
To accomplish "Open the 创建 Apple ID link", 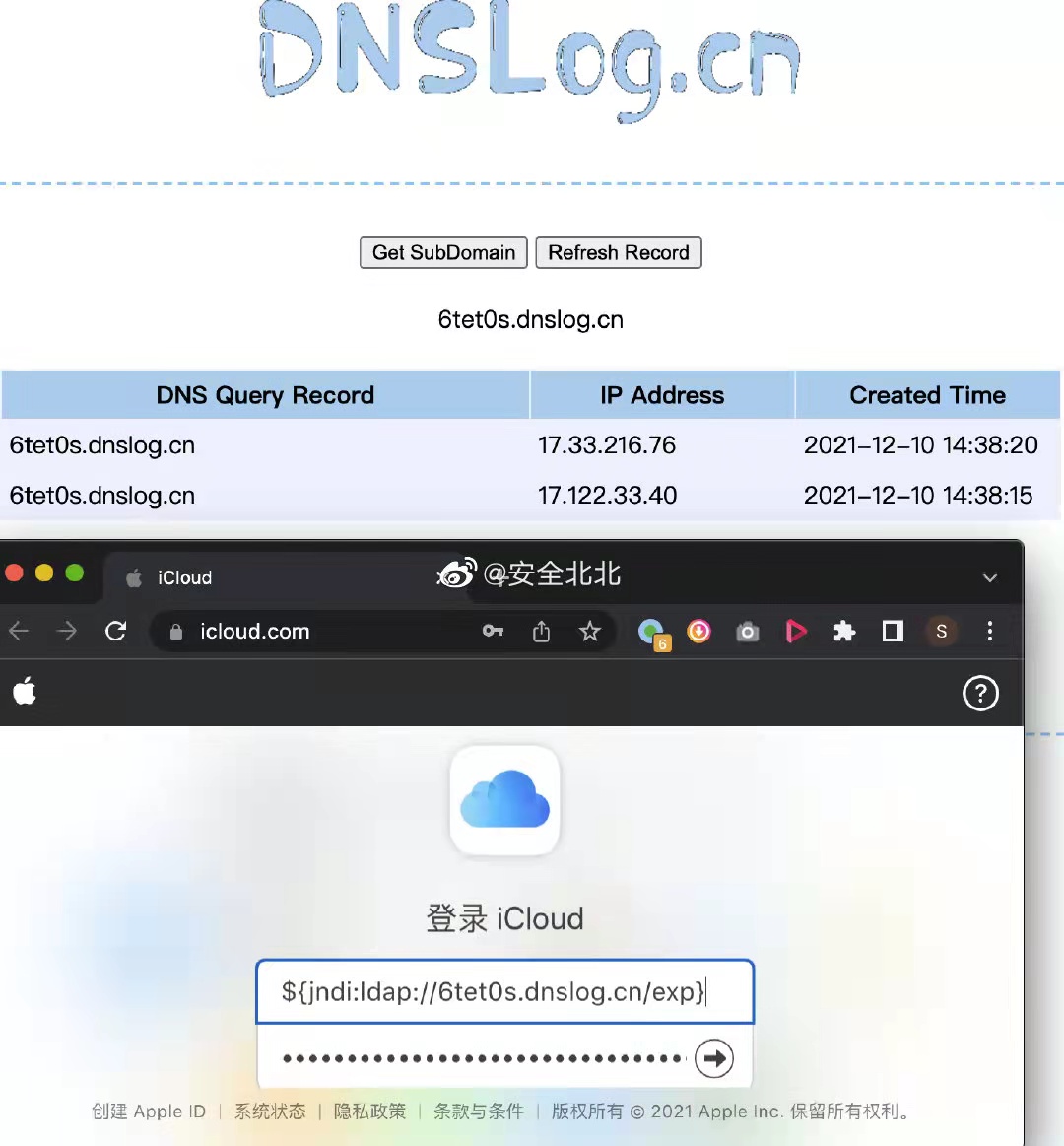I will [x=149, y=1112].
